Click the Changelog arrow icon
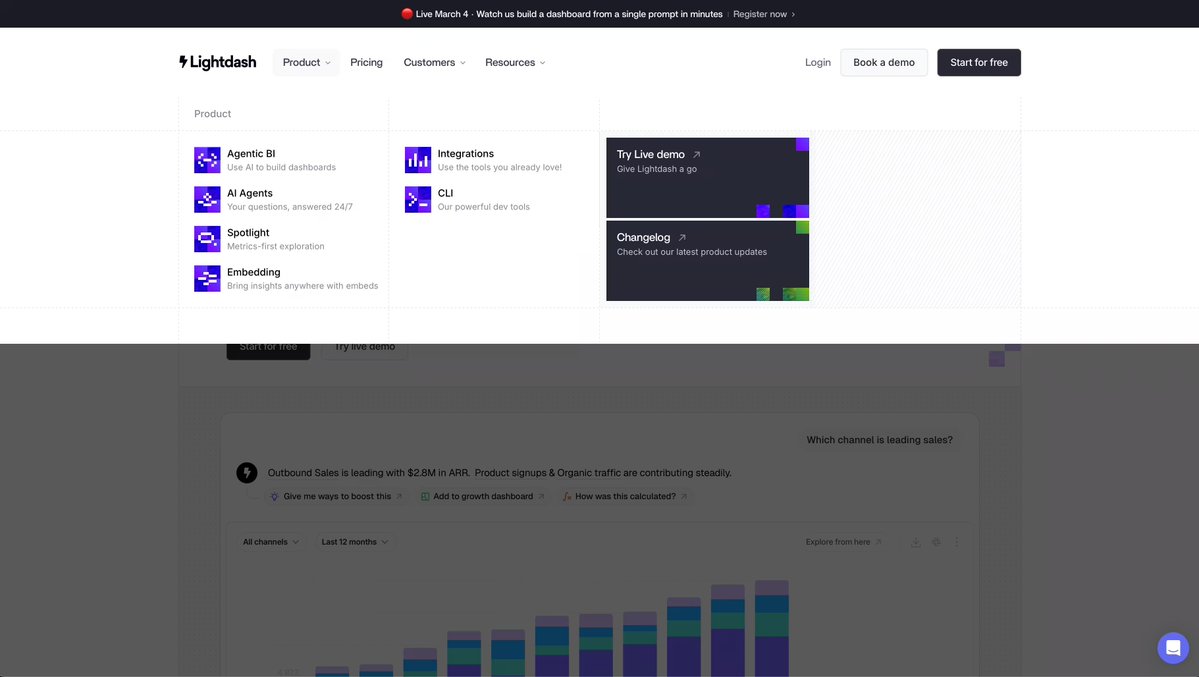 [x=682, y=238]
